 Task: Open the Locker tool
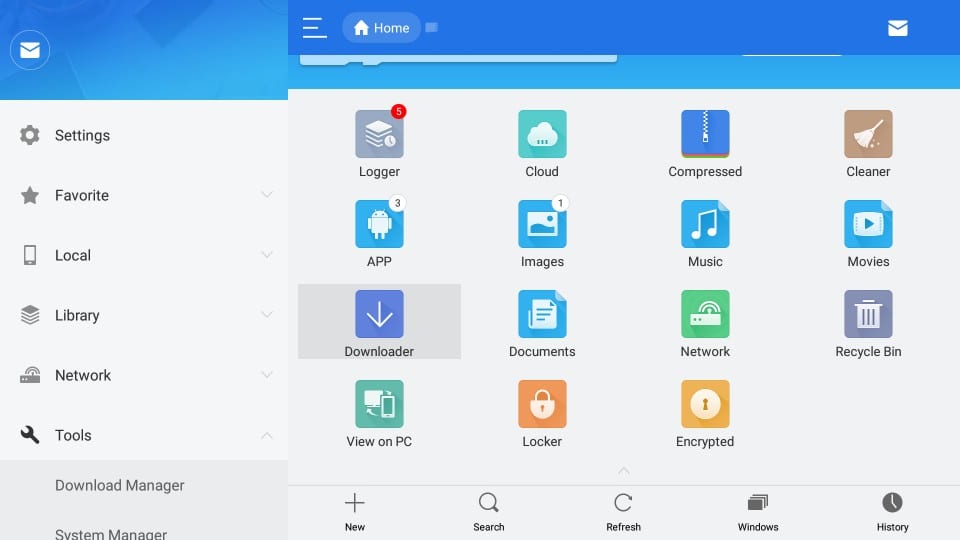542,404
